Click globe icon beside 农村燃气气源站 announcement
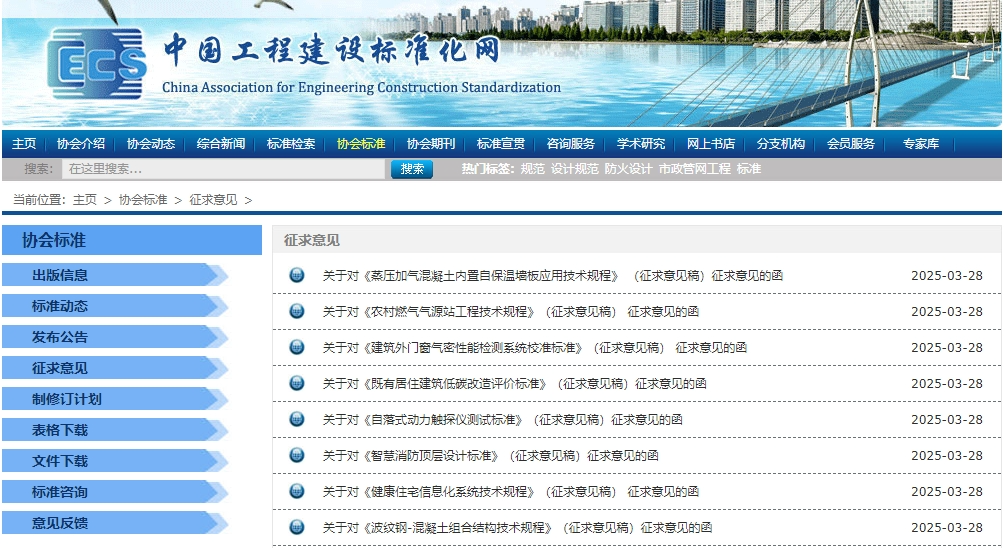The width and height of the screenshot is (1004, 548). point(297,312)
